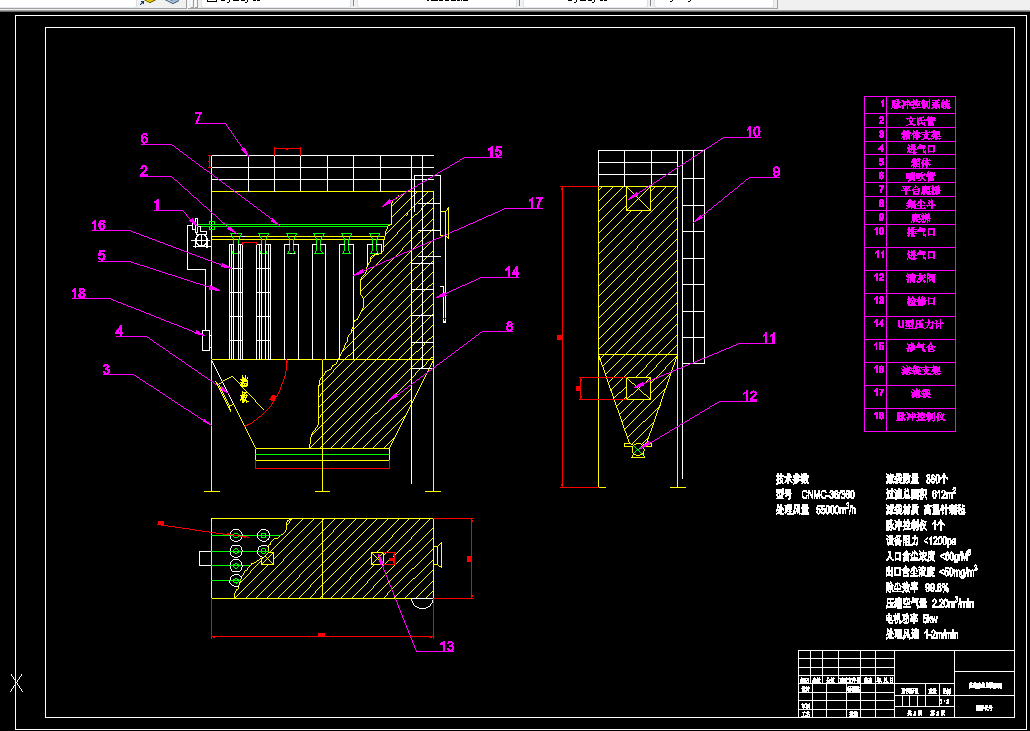The width and height of the screenshot is (1030, 731).
Task: Click legend row 14 labeled U型压力计
Action: pyautogui.click(x=910, y=324)
